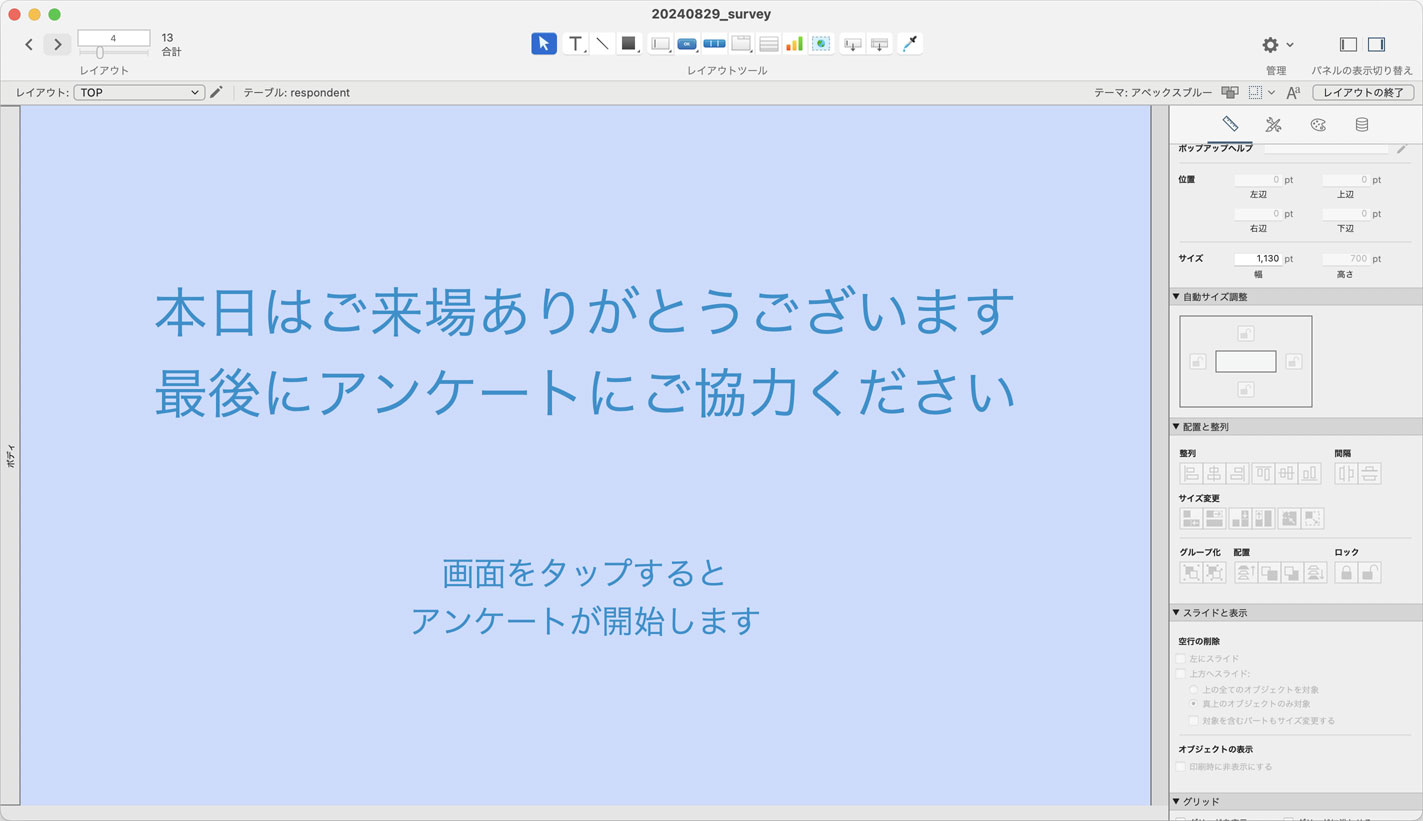Viewport: 1423px width, 821px height.
Task: Select the Line tool
Action: pos(602,44)
